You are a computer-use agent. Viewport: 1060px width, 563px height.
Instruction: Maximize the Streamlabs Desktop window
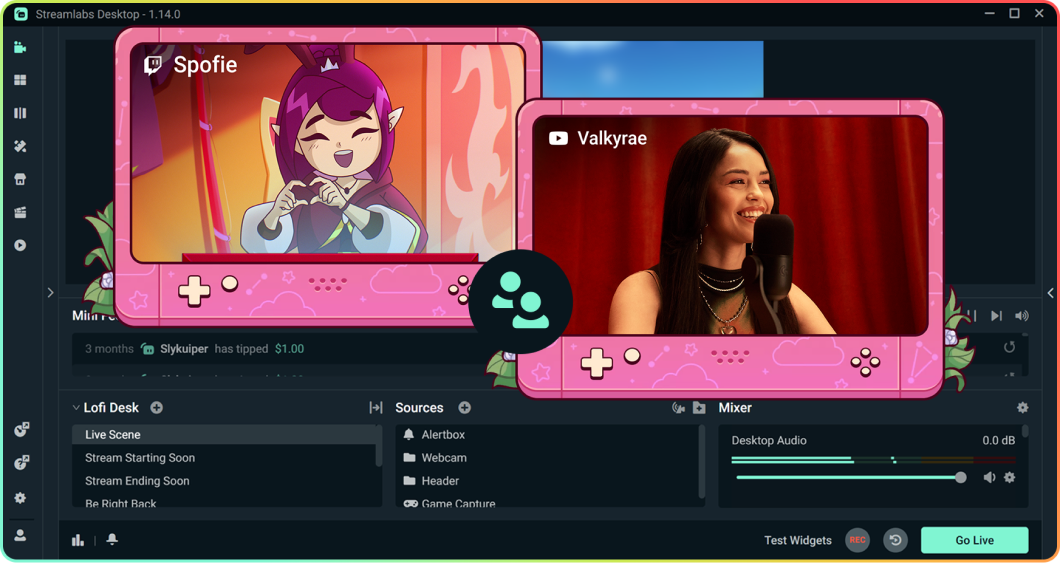(1014, 14)
